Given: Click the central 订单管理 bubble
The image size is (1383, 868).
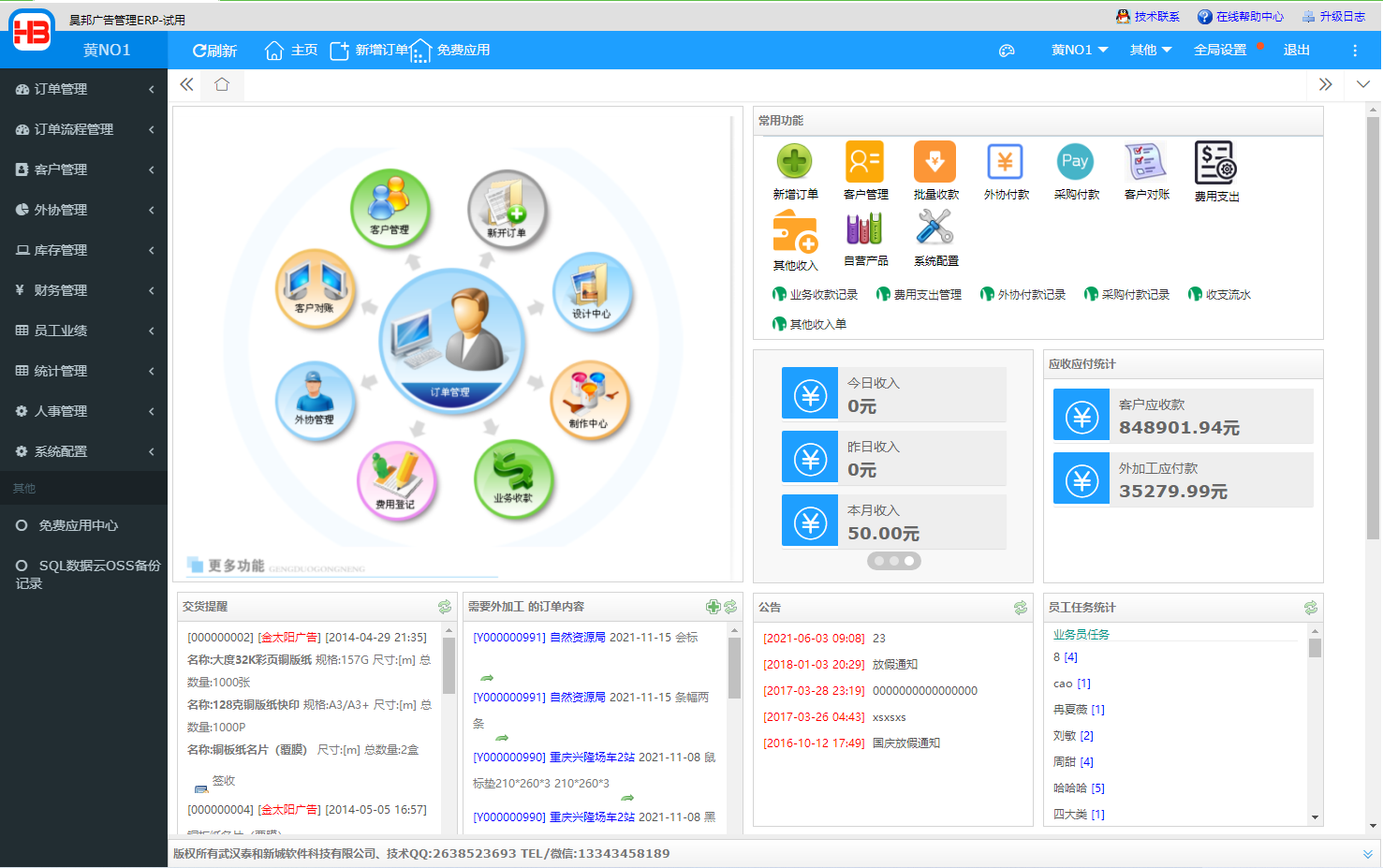Looking at the screenshot, I should click(x=451, y=341).
